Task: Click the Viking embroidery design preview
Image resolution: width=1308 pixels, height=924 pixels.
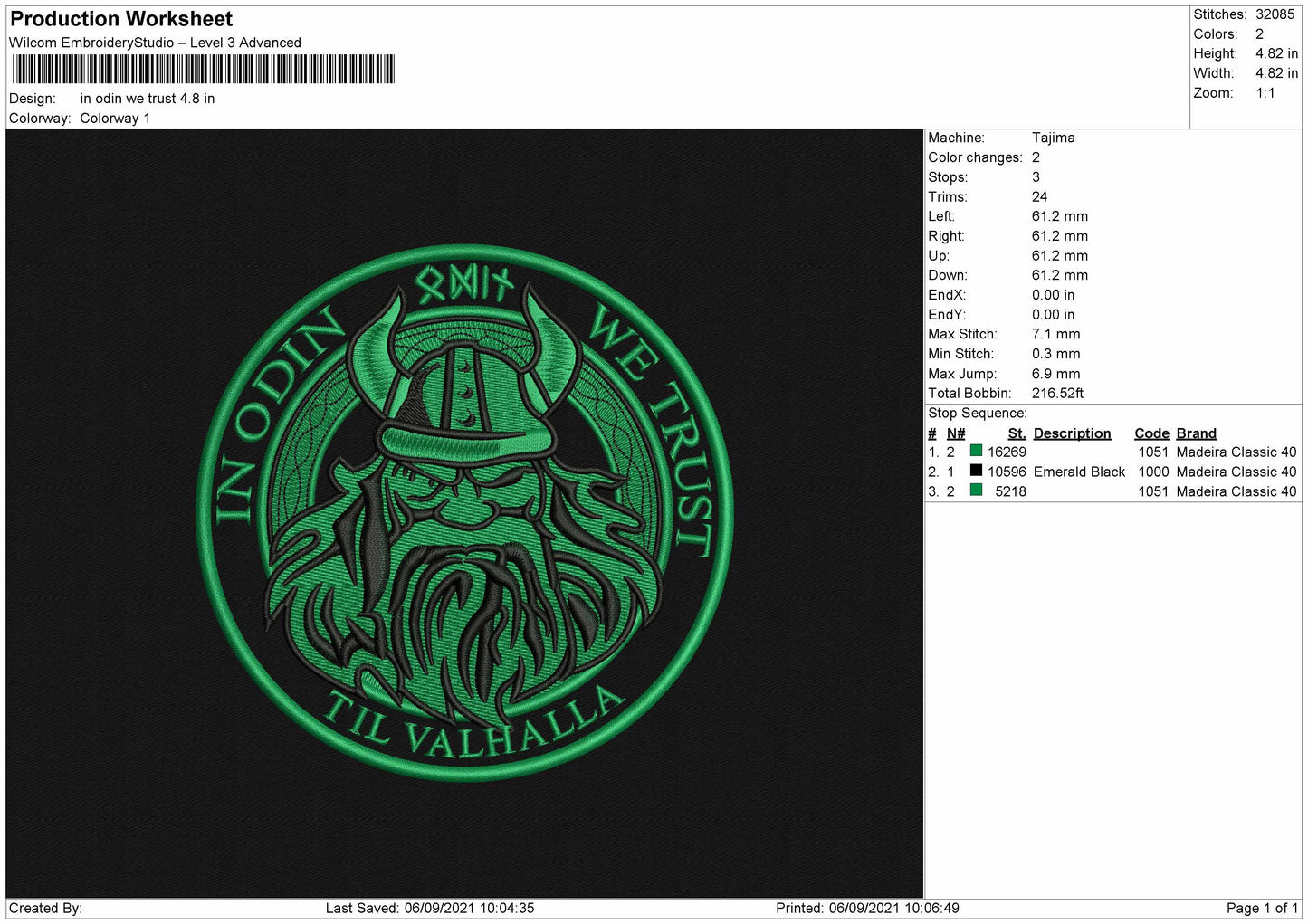Action: coord(464,513)
